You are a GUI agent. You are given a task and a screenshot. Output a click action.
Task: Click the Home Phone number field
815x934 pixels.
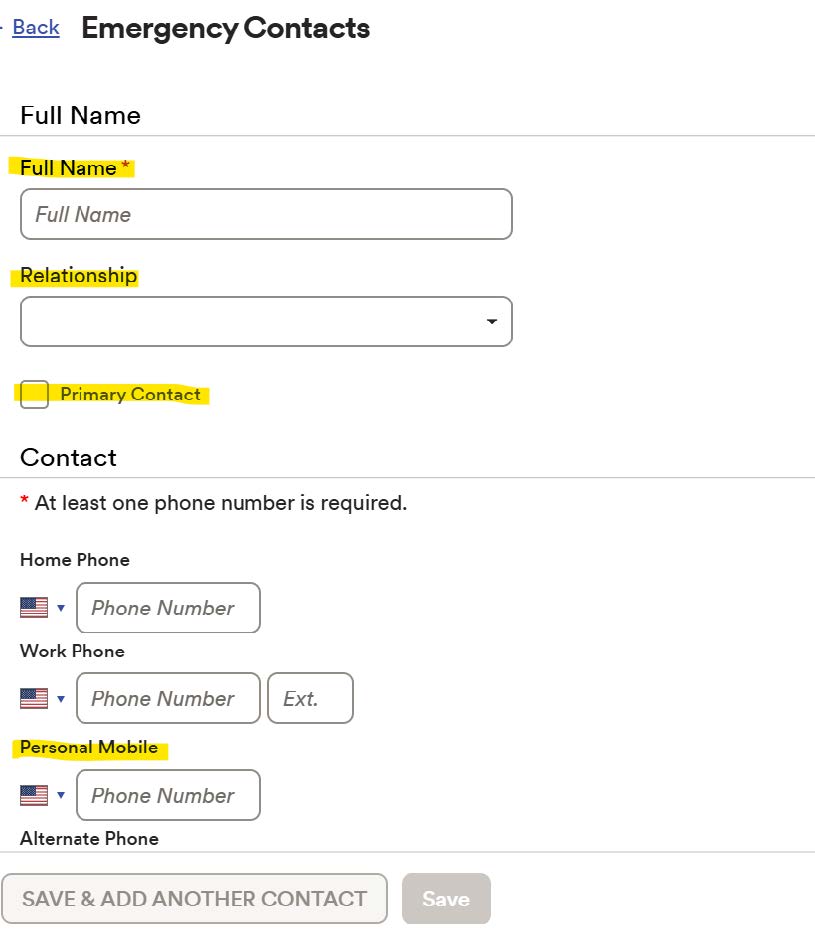tap(168, 608)
